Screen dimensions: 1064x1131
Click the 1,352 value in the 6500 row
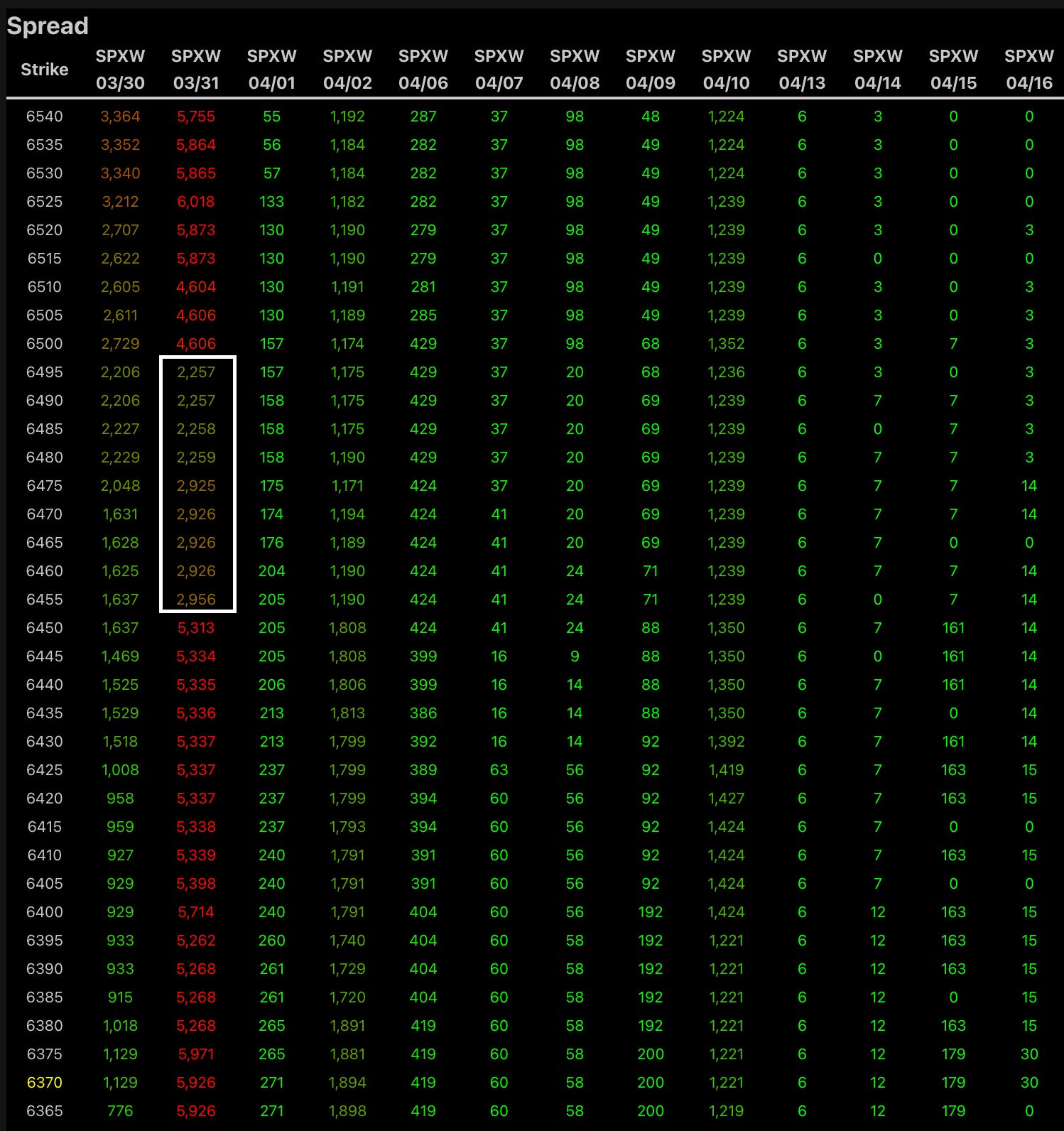tap(727, 344)
